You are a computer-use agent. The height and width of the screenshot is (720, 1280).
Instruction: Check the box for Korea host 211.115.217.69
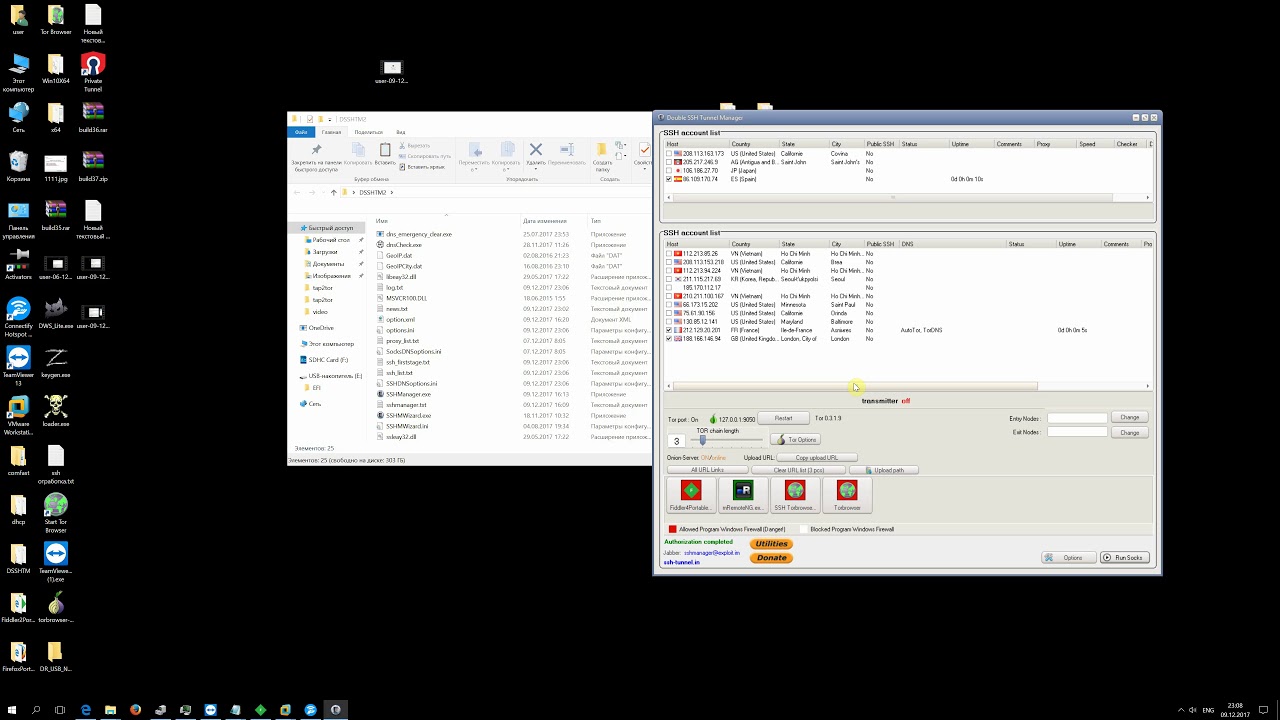pos(669,279)
